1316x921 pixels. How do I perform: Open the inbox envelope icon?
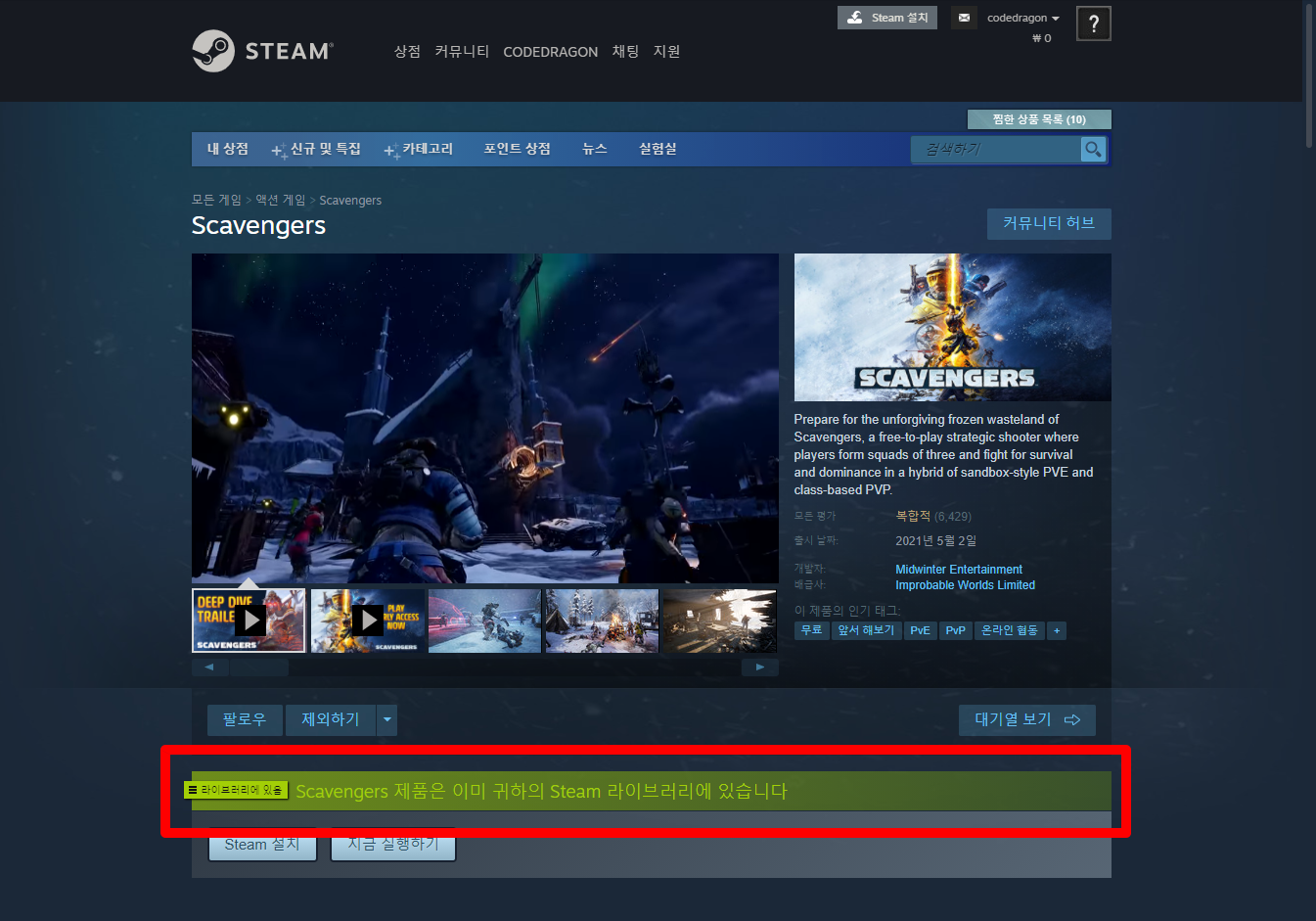click(964, 18)
